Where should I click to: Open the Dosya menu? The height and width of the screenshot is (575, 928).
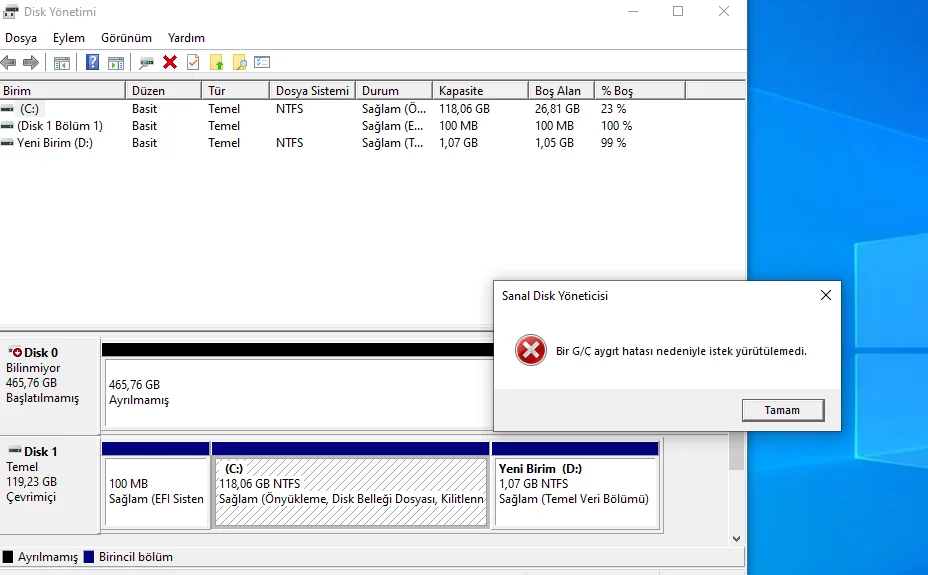point(21,38)
